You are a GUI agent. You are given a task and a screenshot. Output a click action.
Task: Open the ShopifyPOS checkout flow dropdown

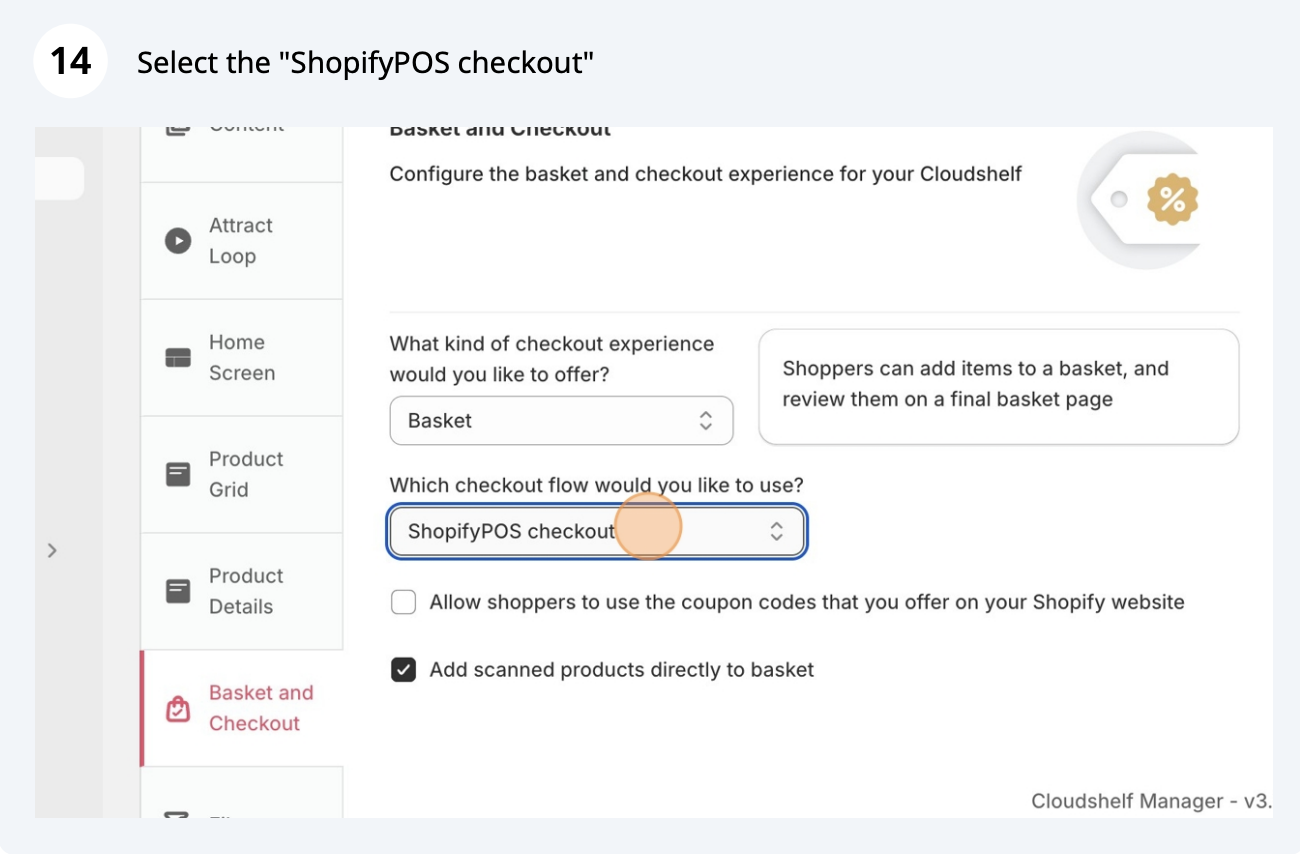point(597,532)
